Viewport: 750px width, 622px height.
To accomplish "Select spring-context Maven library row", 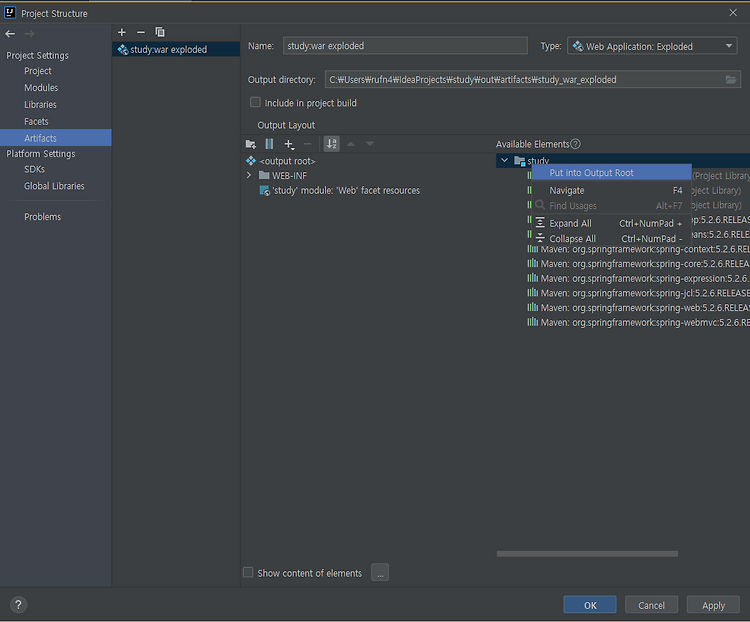I will [638, 249].
